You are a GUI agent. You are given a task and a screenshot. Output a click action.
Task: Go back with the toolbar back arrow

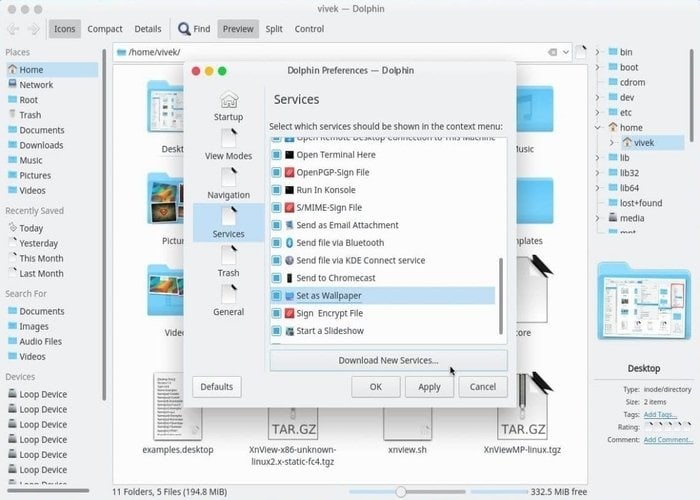point(13,29)
